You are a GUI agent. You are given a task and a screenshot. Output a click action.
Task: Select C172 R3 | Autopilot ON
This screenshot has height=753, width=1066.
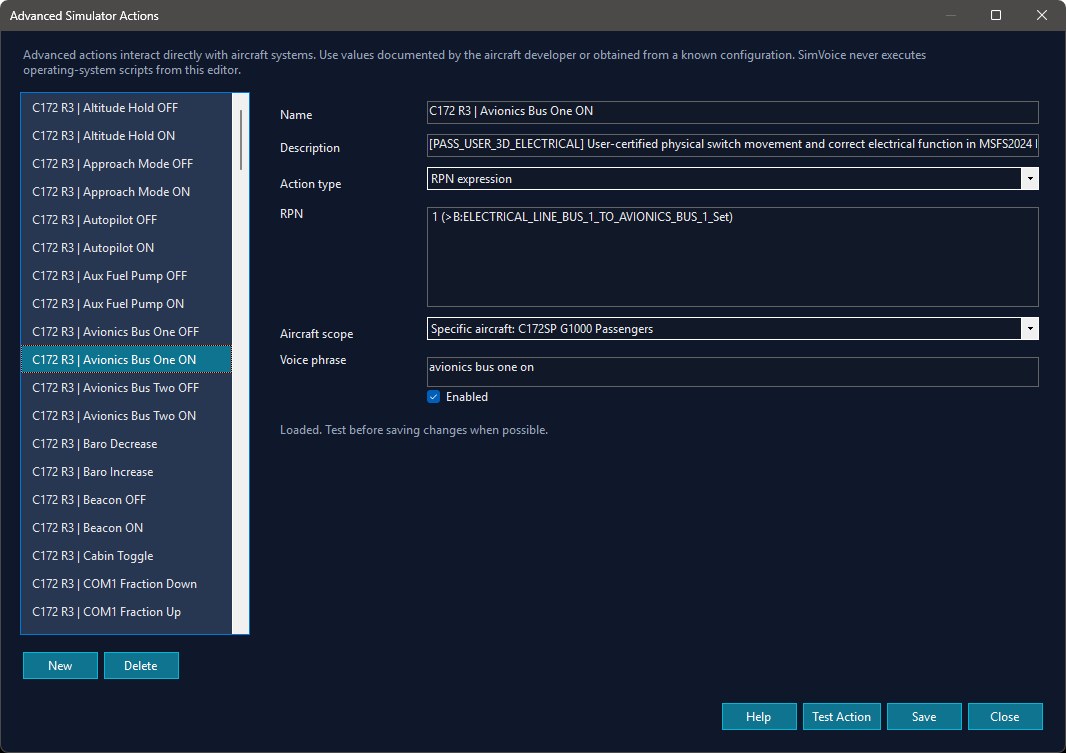pyautogui.click(x=126, y=248)
